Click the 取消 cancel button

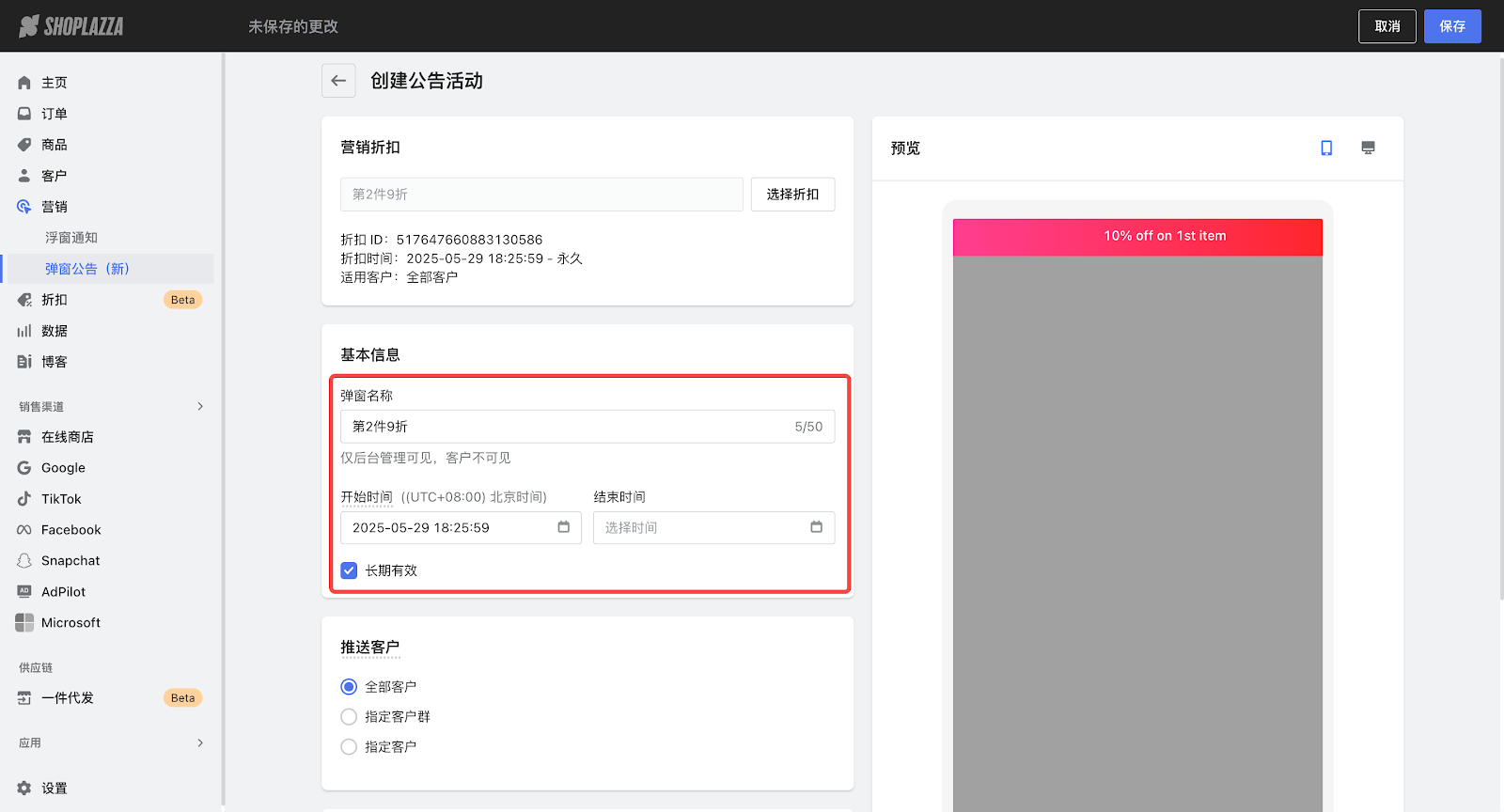pos(1387,26)
